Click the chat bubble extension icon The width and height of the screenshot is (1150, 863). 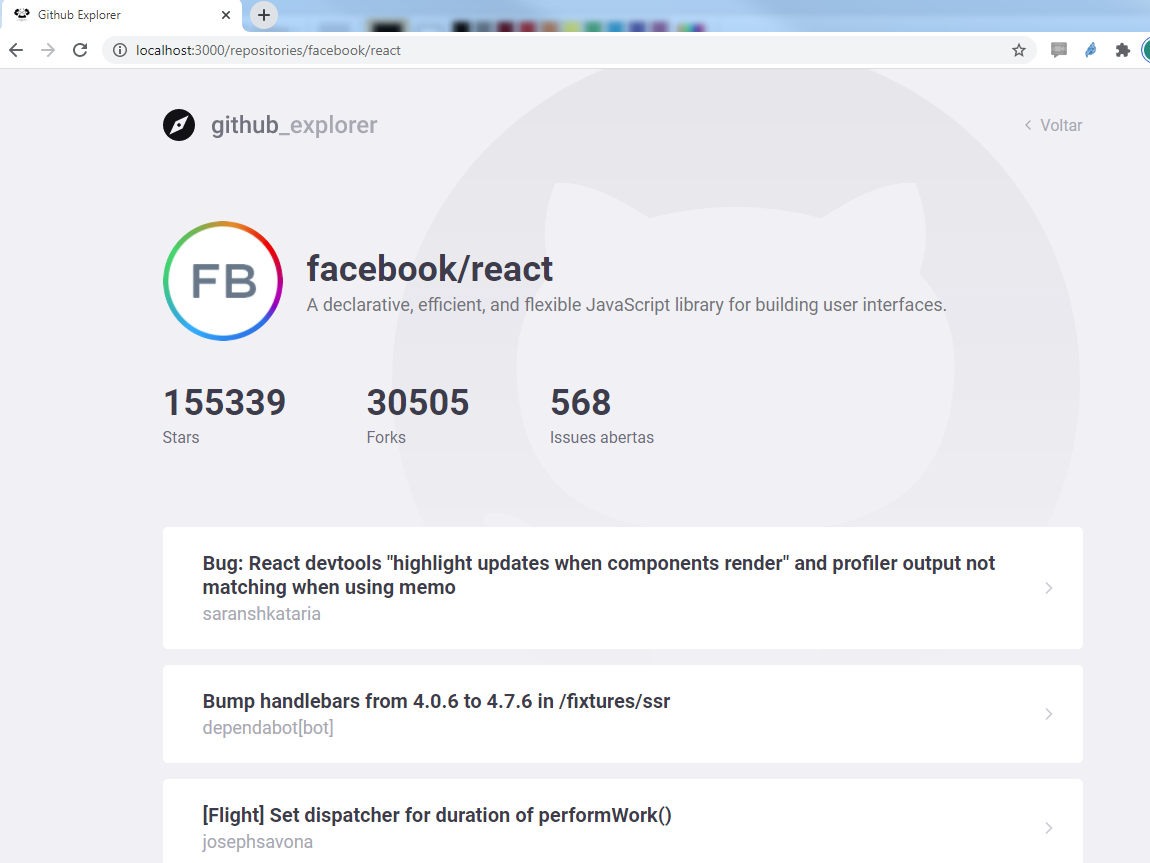1058,50
